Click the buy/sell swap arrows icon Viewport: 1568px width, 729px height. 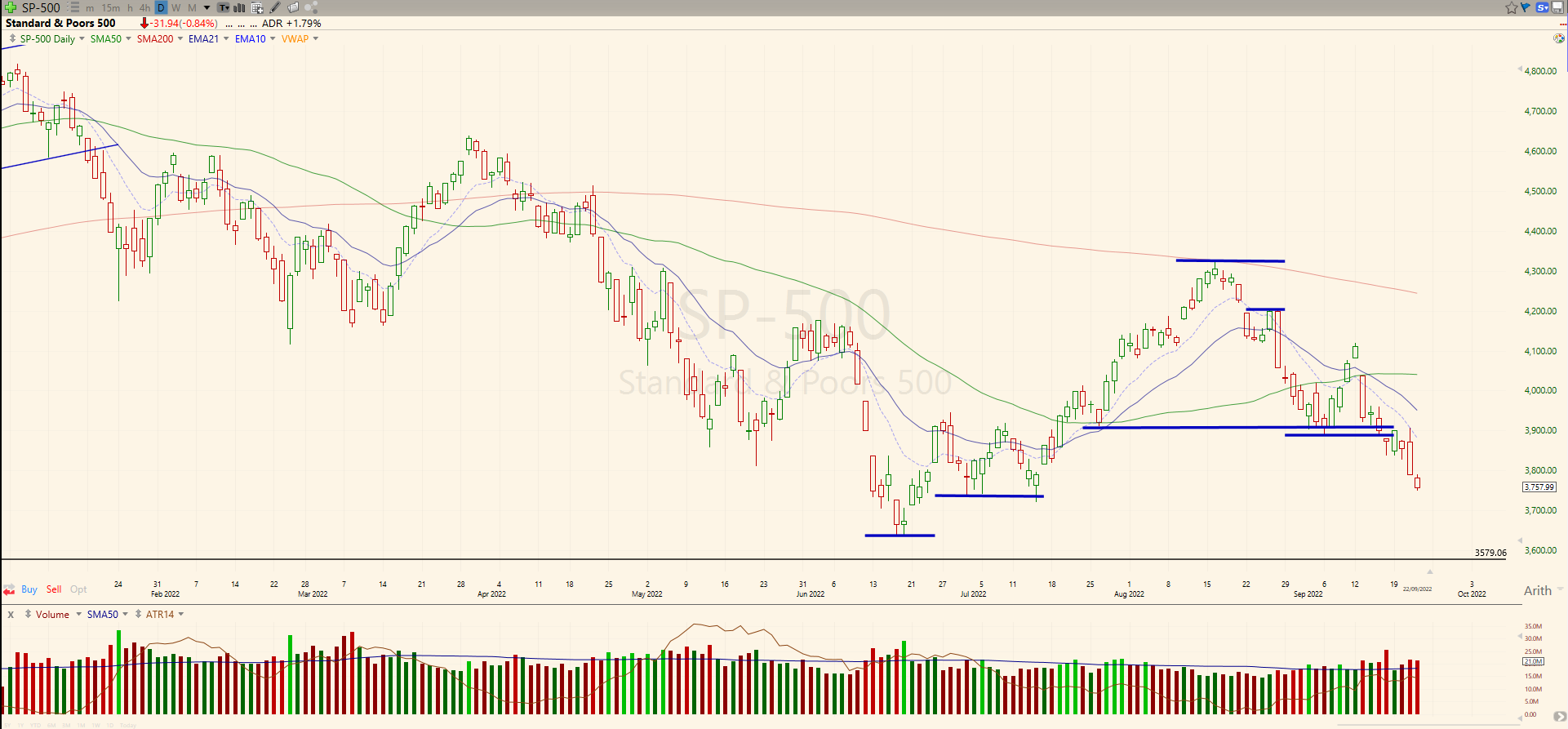point(9,589)
